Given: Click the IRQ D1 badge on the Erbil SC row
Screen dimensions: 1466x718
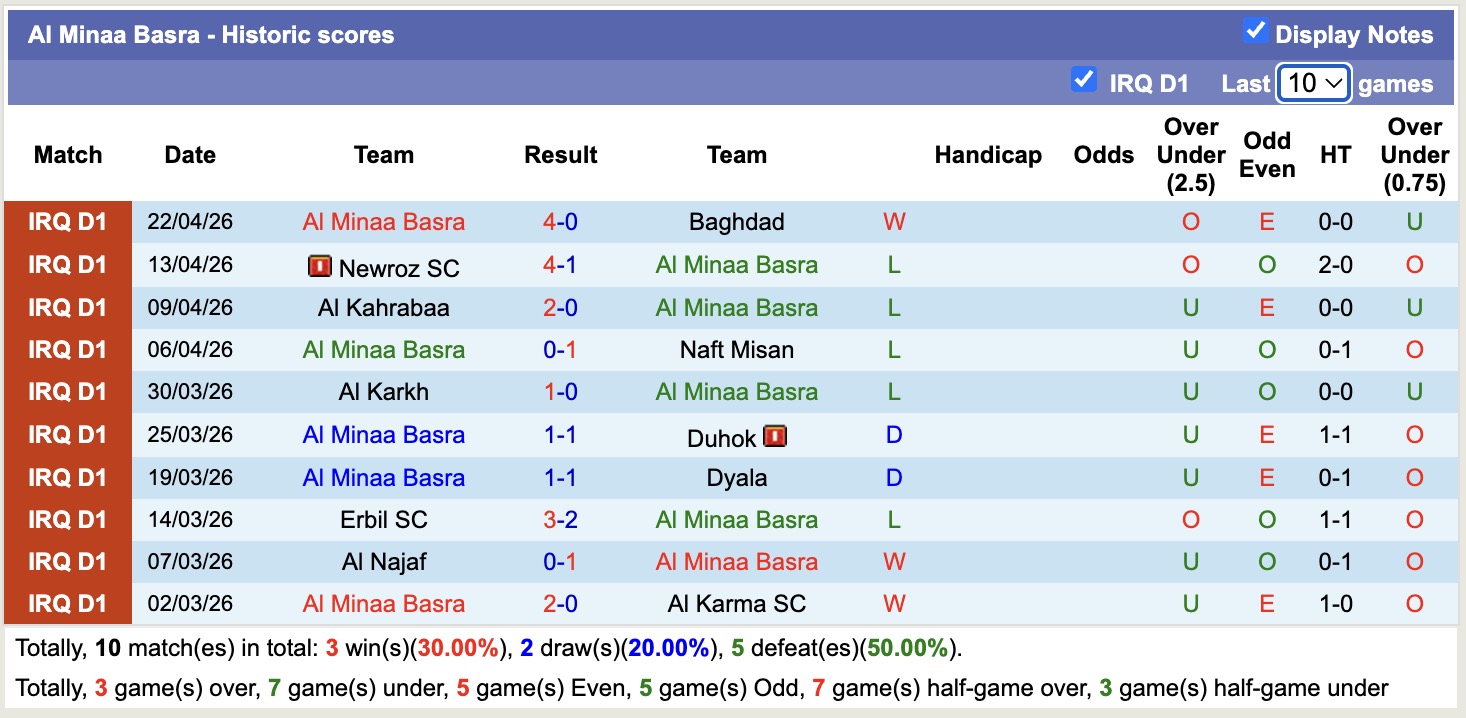Looking at the screenshot, I should coord(67,519).
